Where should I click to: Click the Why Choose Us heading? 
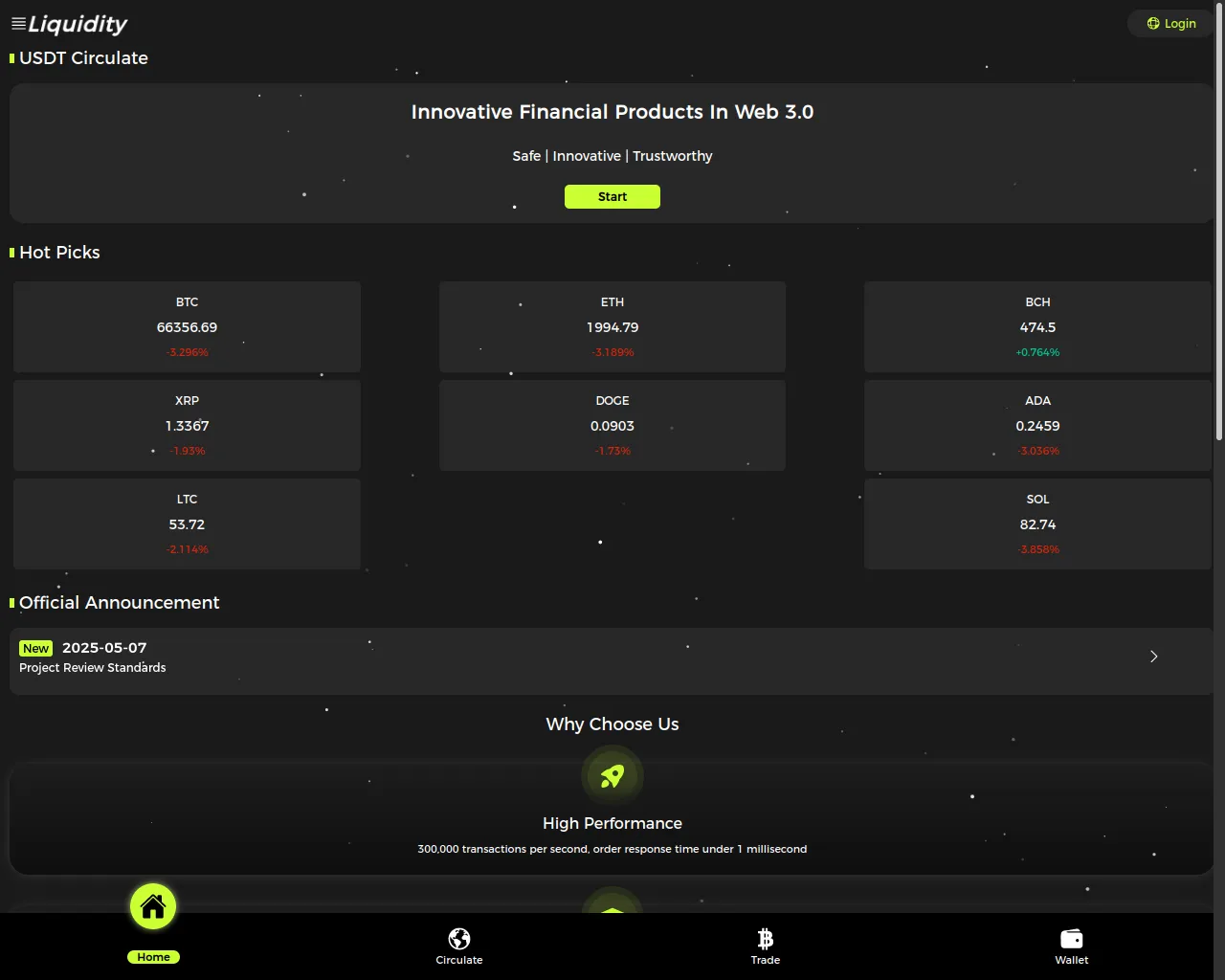tap(612, 724)
